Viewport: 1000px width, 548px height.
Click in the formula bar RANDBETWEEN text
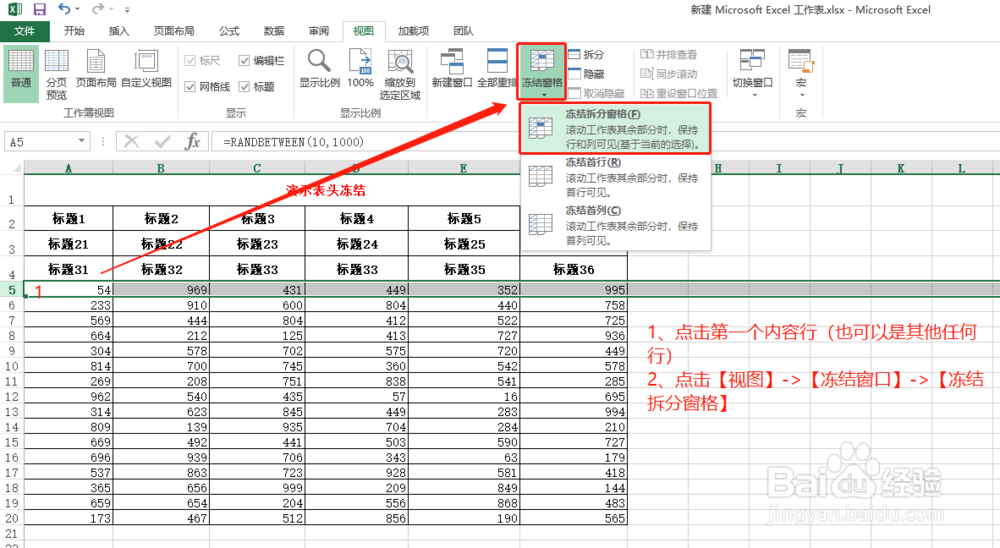[293, 142]
